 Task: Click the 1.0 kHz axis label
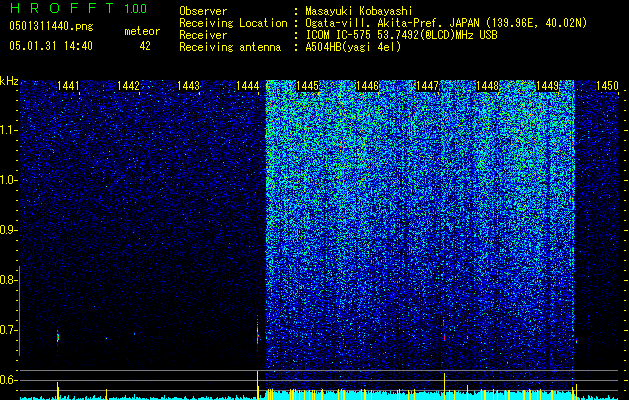(9, 180)
